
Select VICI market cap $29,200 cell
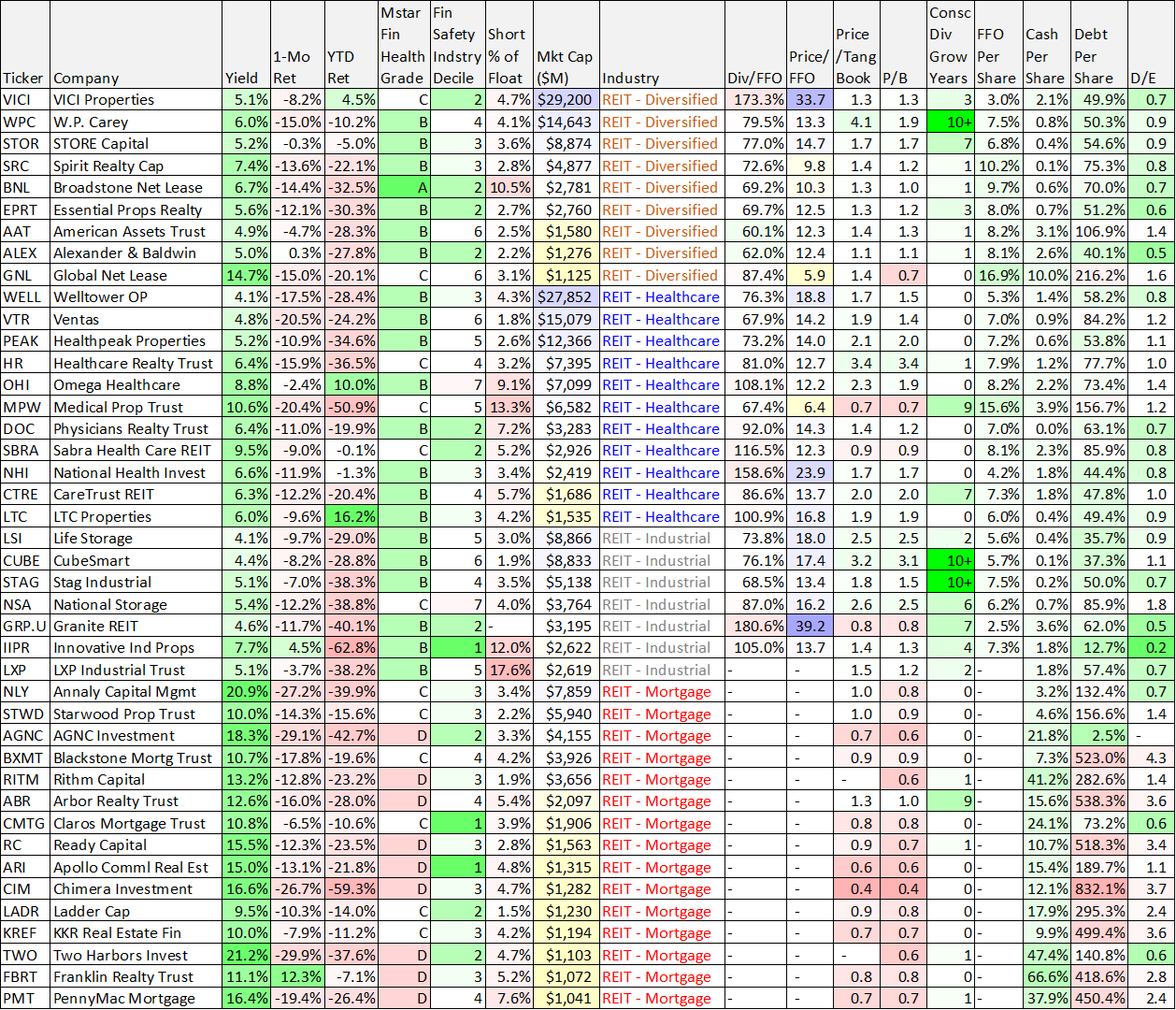point(566,100)
